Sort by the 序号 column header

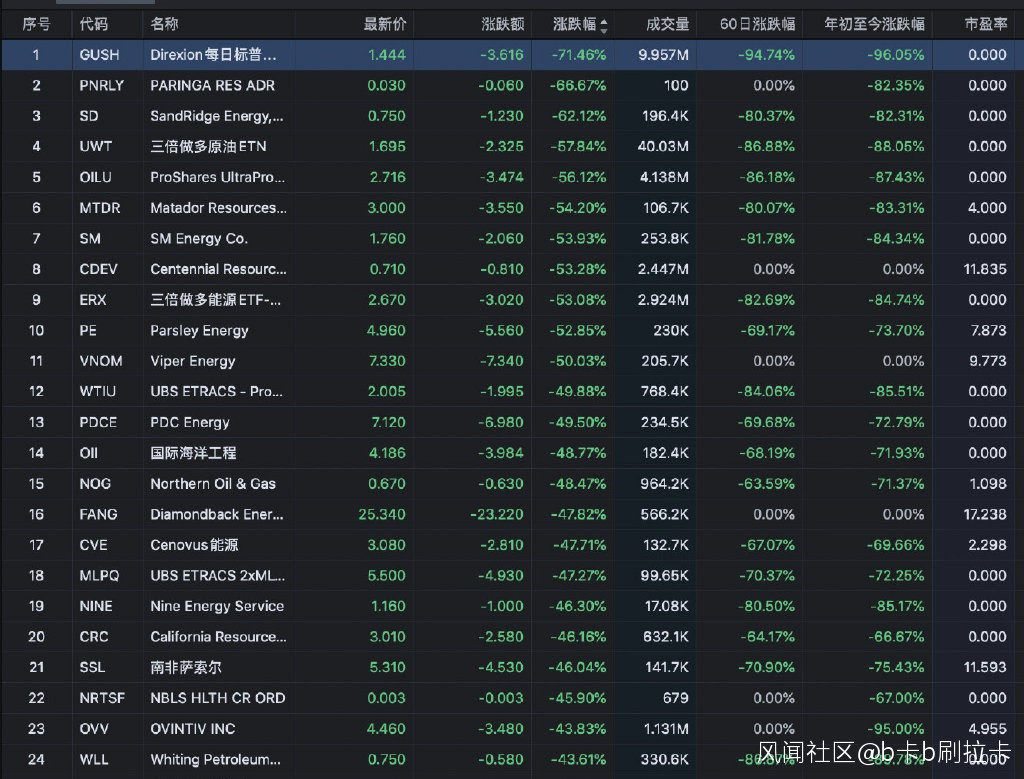(x=36, y=24)
